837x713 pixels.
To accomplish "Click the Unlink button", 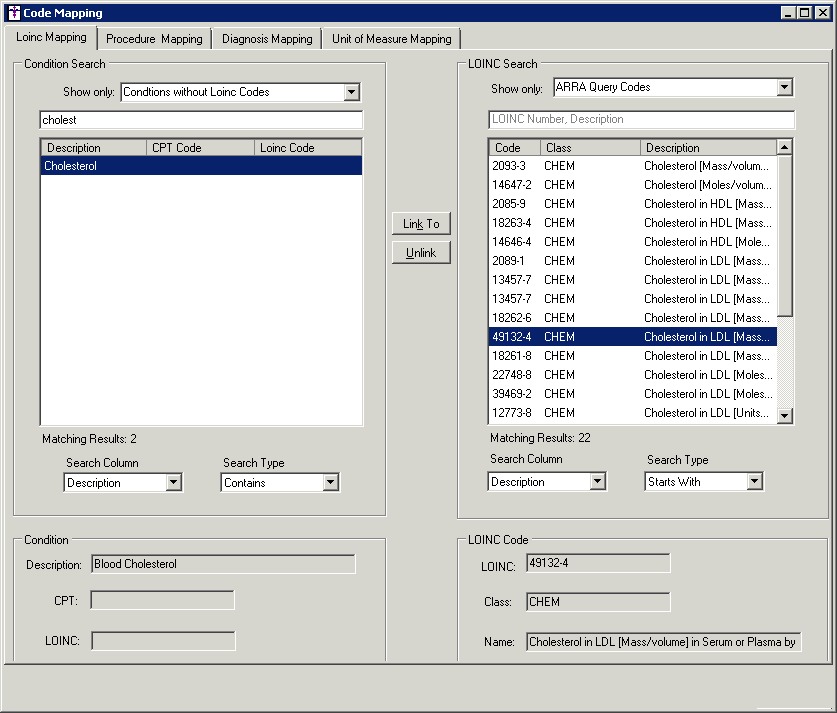I will 421,252.
